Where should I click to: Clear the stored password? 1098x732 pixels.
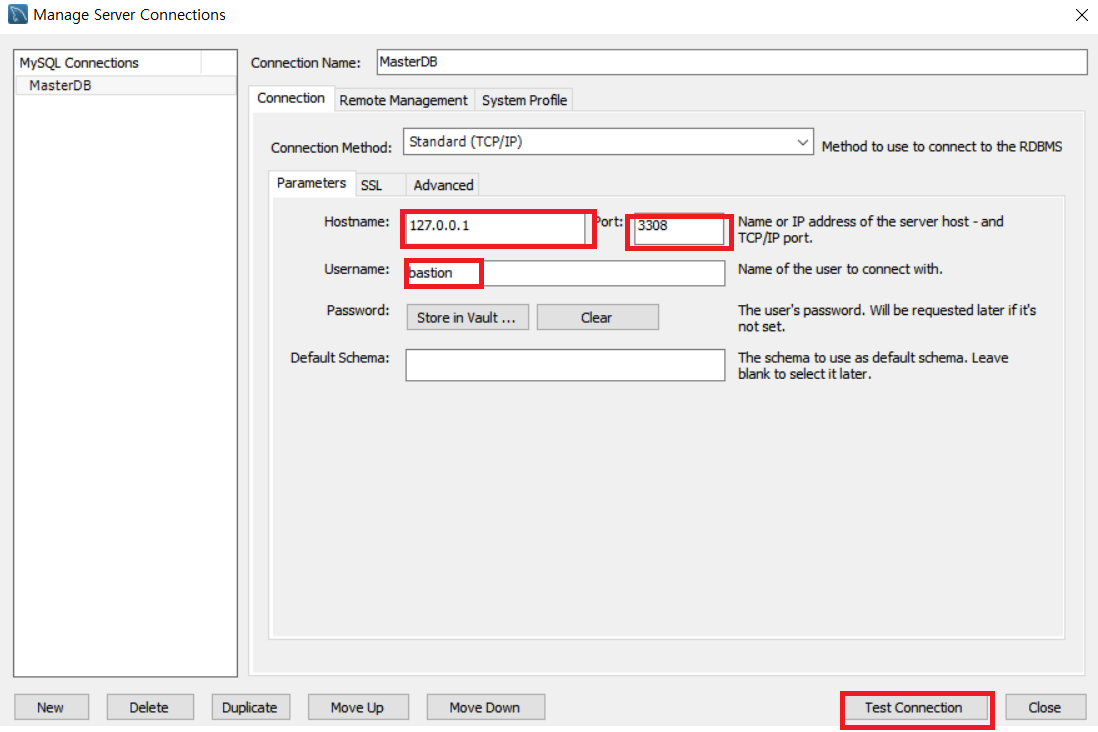click(x=597, y=317)
